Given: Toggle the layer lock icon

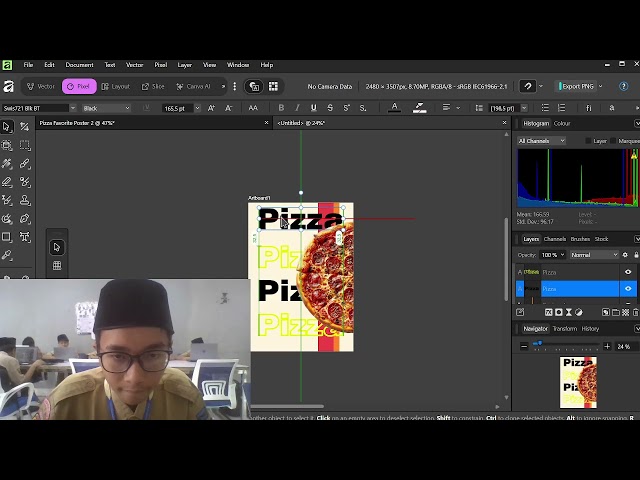Looking at the screenshot, I should [636, 255].
